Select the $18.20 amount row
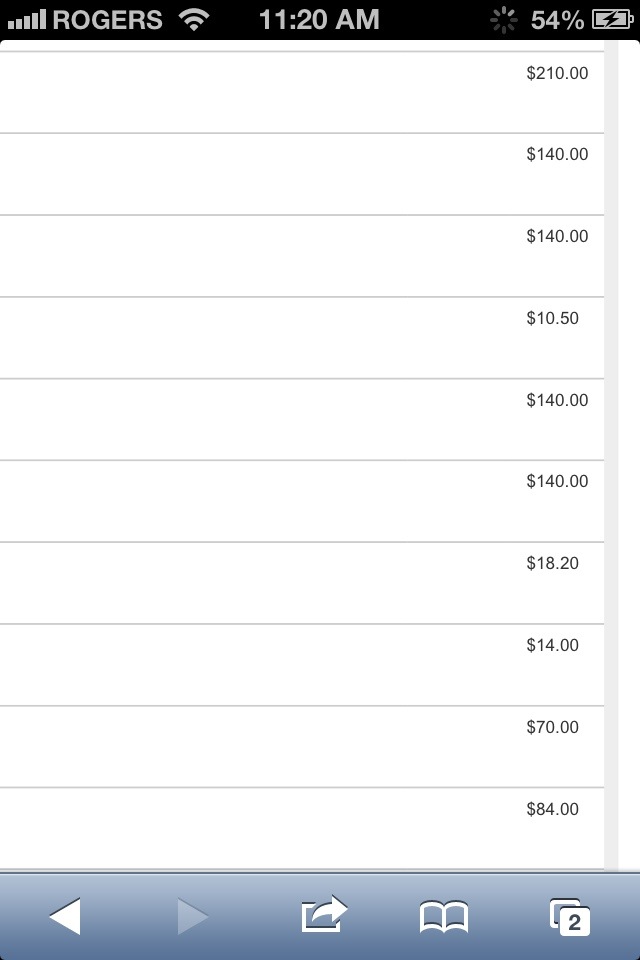This screenshot has height=960, width=640. [302, 583]
